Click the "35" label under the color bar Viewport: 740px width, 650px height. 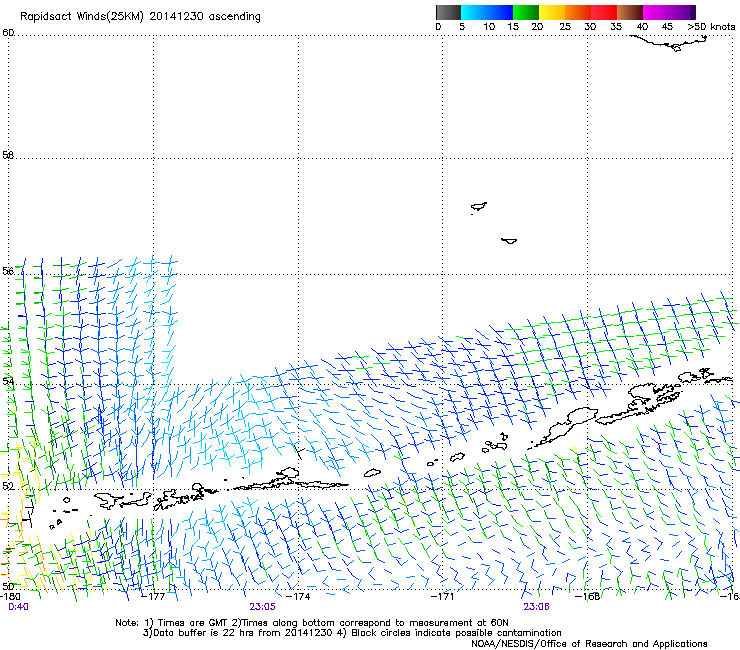(x=616, y=27)
